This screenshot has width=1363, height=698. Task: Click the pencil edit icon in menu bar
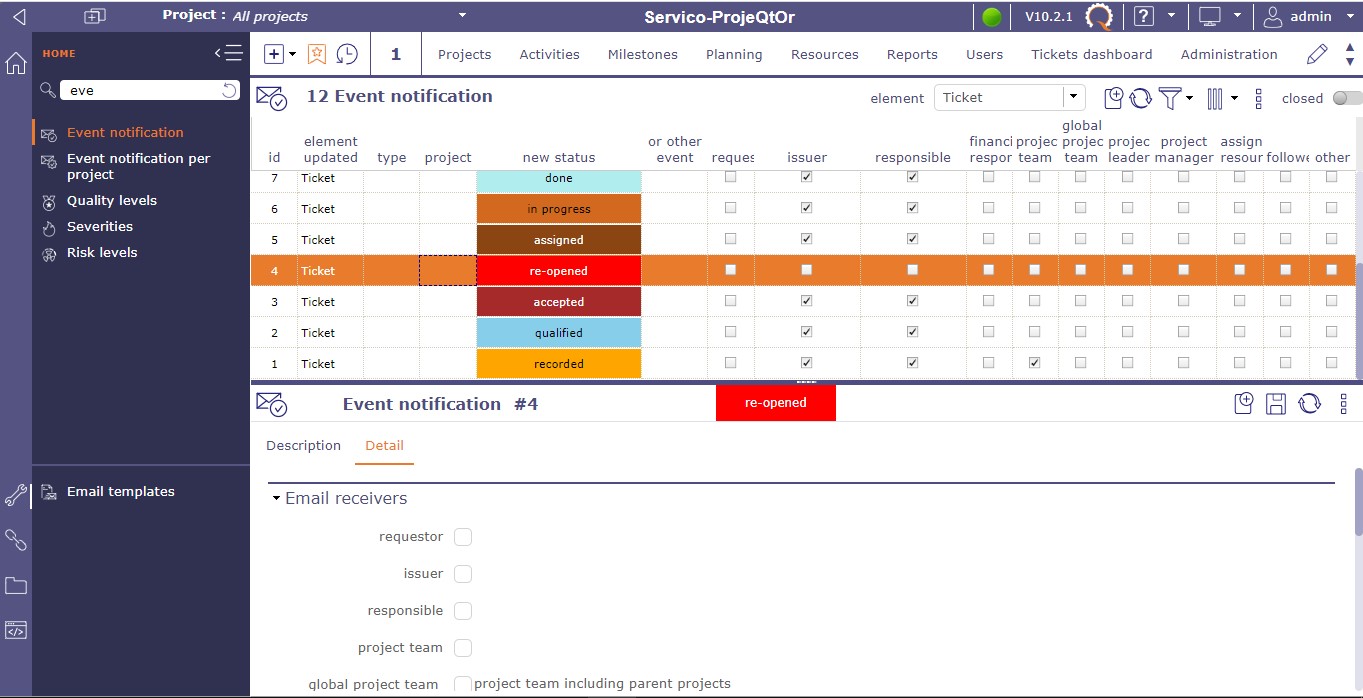click(x=1317, y=54)
